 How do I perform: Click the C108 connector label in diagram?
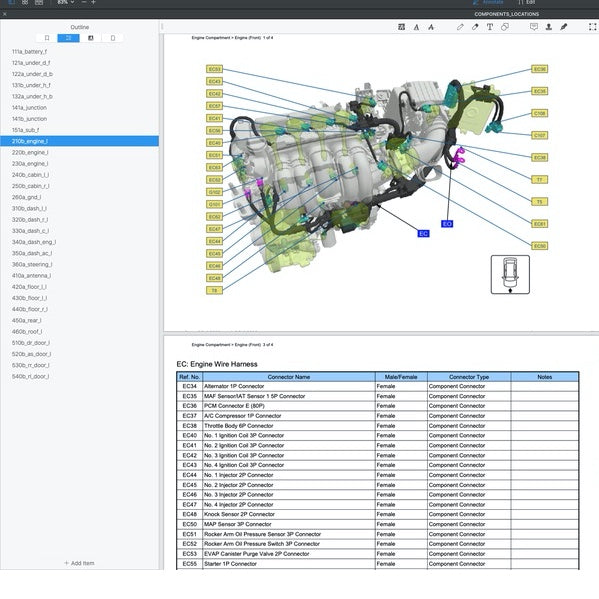(539, 113)
